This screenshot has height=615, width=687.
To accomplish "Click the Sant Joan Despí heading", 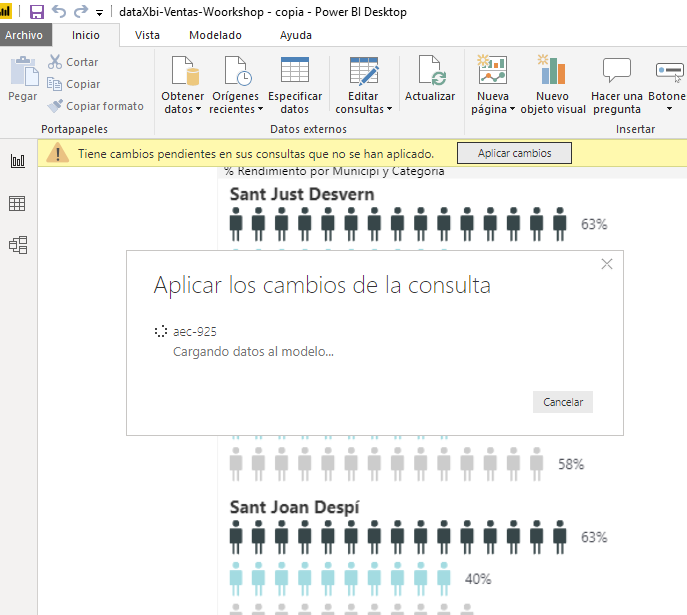I will [294, 507].
